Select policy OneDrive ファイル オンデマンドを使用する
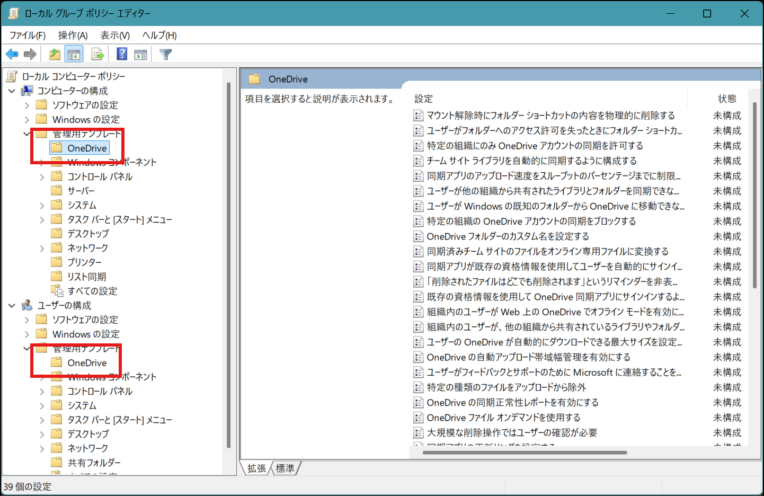 click(503, 418)
